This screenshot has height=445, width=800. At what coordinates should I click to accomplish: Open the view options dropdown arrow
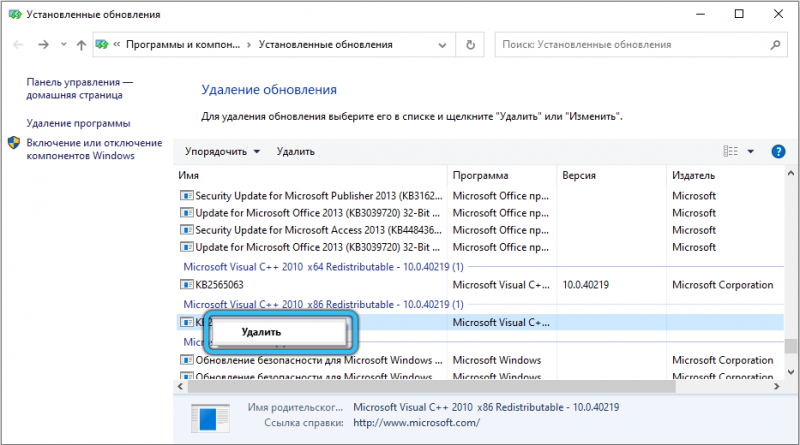tap(751, 152)
